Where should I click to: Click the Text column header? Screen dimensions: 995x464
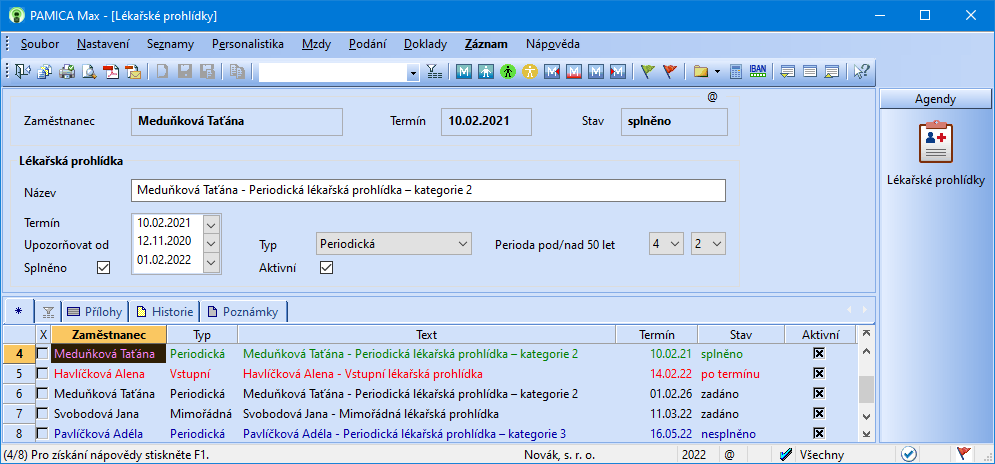tap(426, 335)
